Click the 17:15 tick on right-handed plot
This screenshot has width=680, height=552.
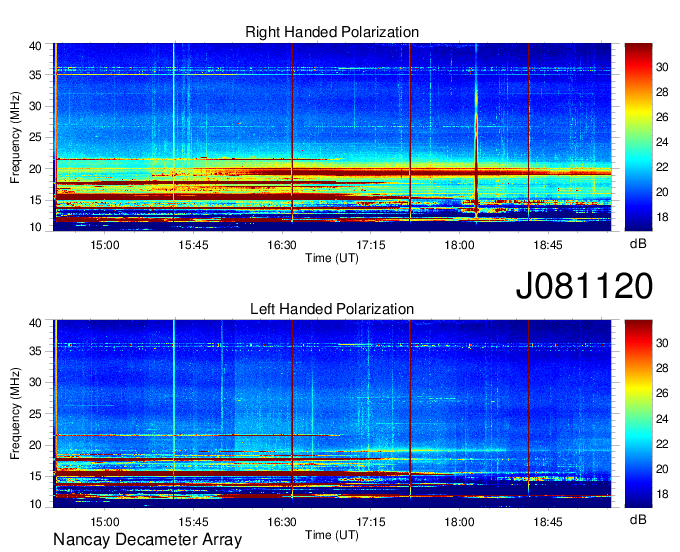point(371,245)
